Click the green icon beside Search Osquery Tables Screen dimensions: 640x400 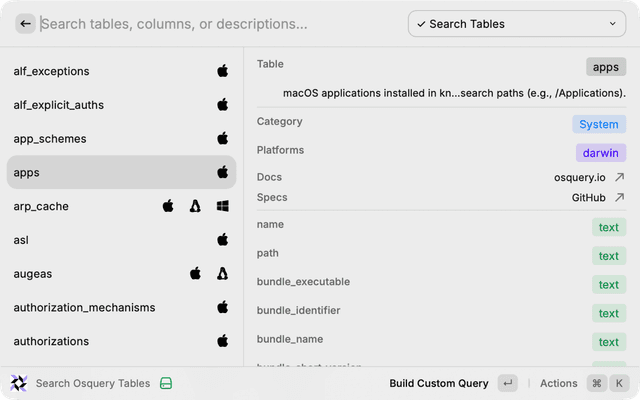167,383
